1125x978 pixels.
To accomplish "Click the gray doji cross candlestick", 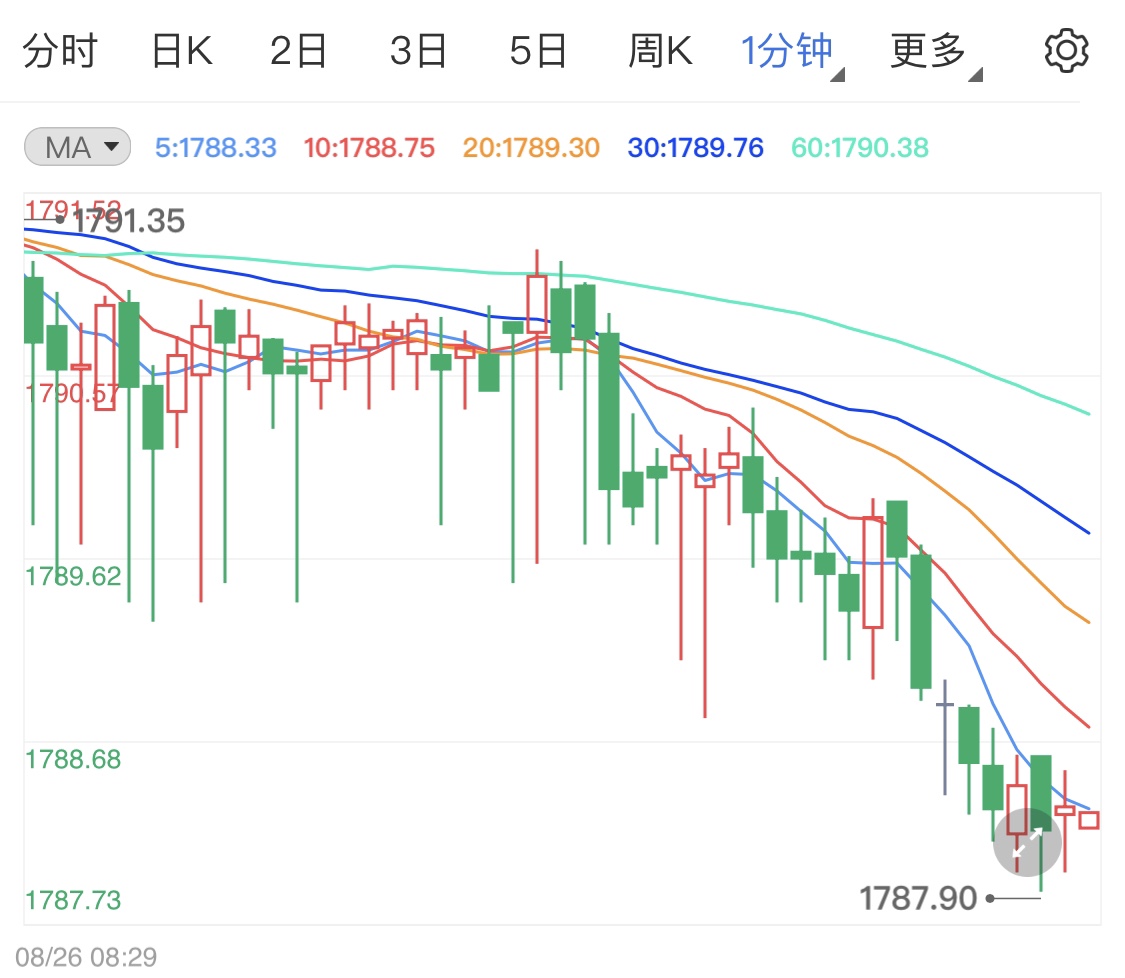I will [x=945, y=737].
